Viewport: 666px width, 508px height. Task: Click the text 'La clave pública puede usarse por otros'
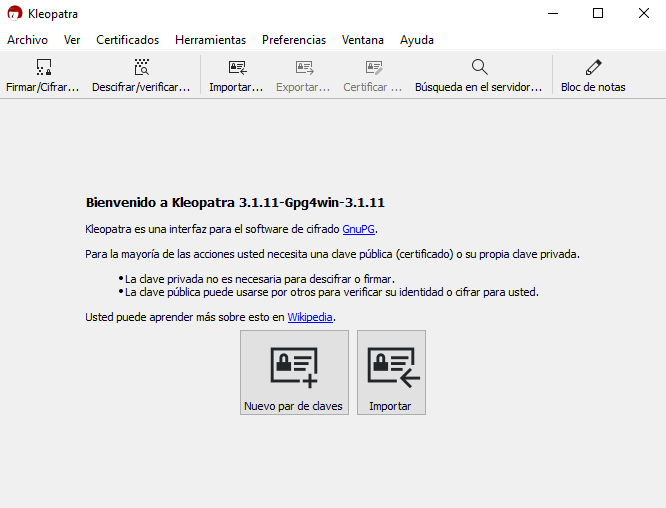point(220,292)
